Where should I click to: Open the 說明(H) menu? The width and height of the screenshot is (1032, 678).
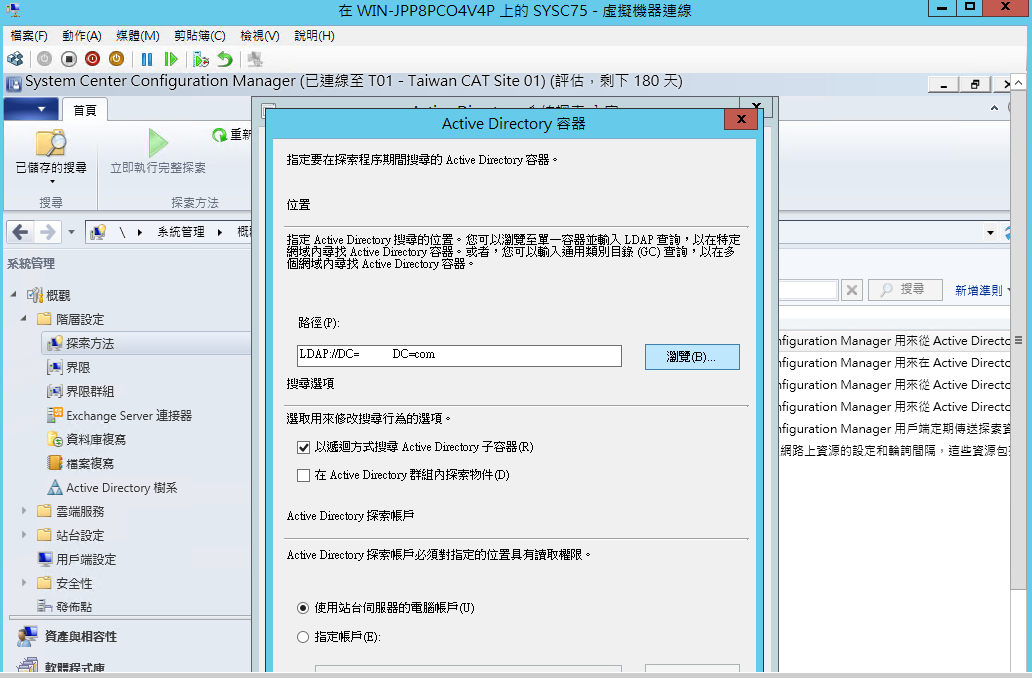314,36
